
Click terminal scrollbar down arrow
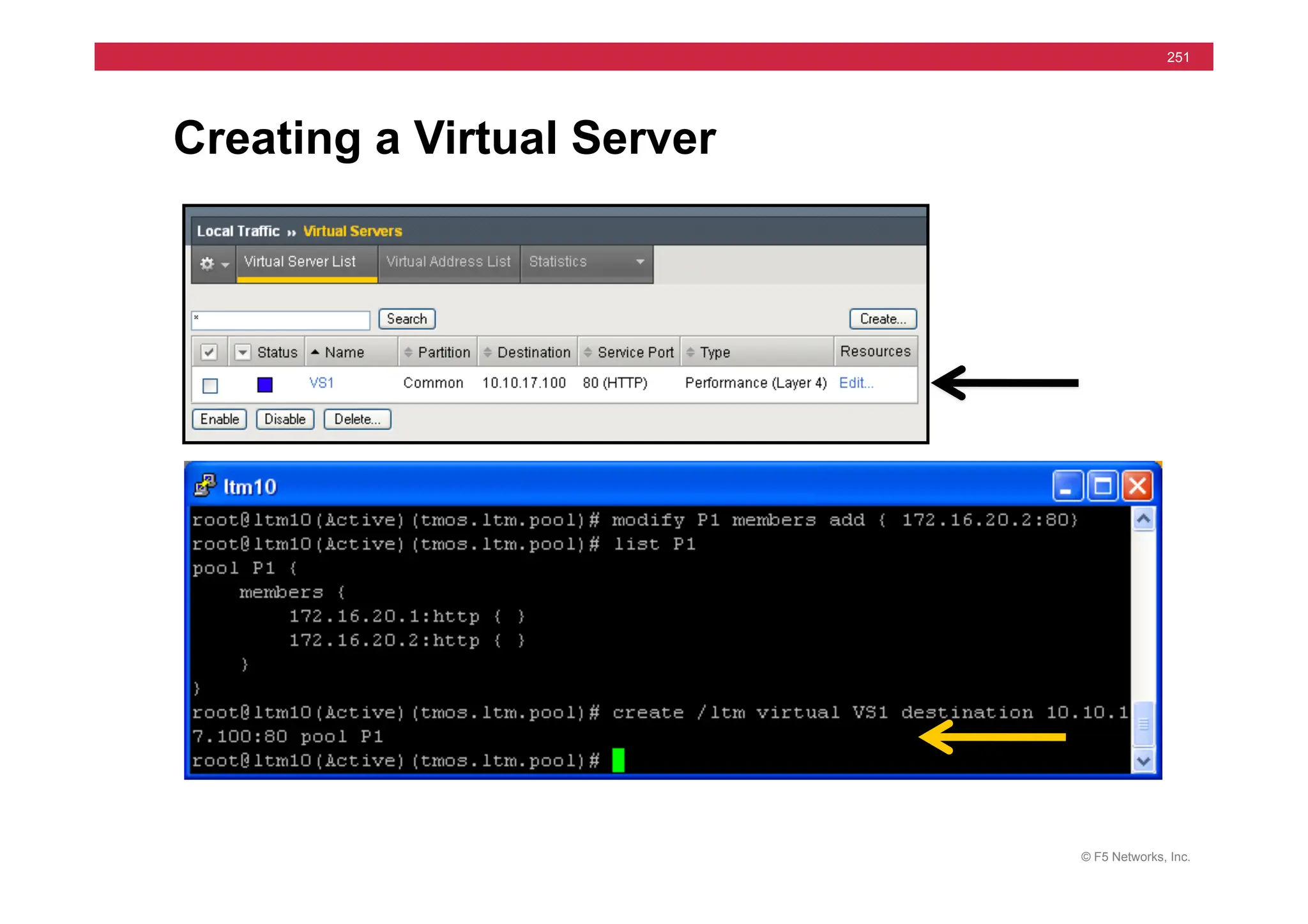[1143, 761]
